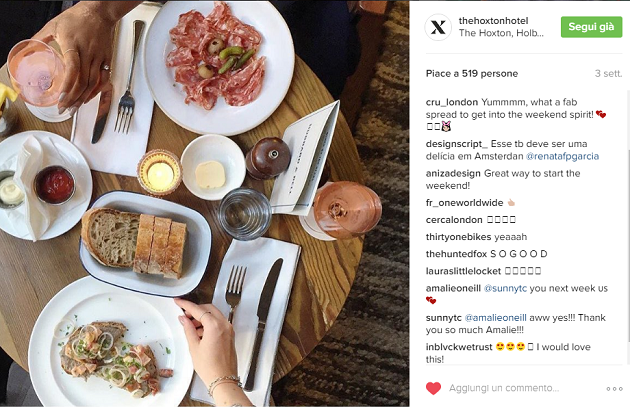Follow the @sunnytc mention link
Viewport: 630px width, 407px height.
point(505,288)
